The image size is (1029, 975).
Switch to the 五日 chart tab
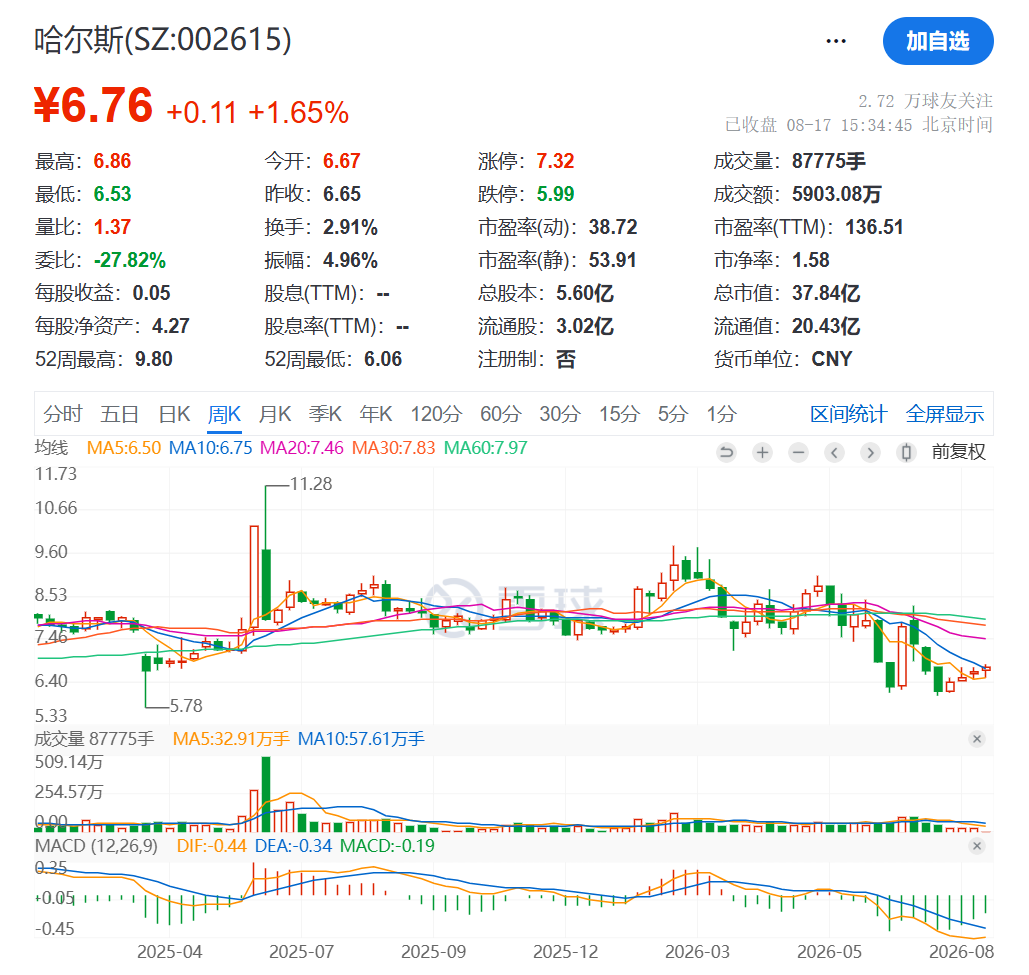pyautogui.click(x=119, y=415)
